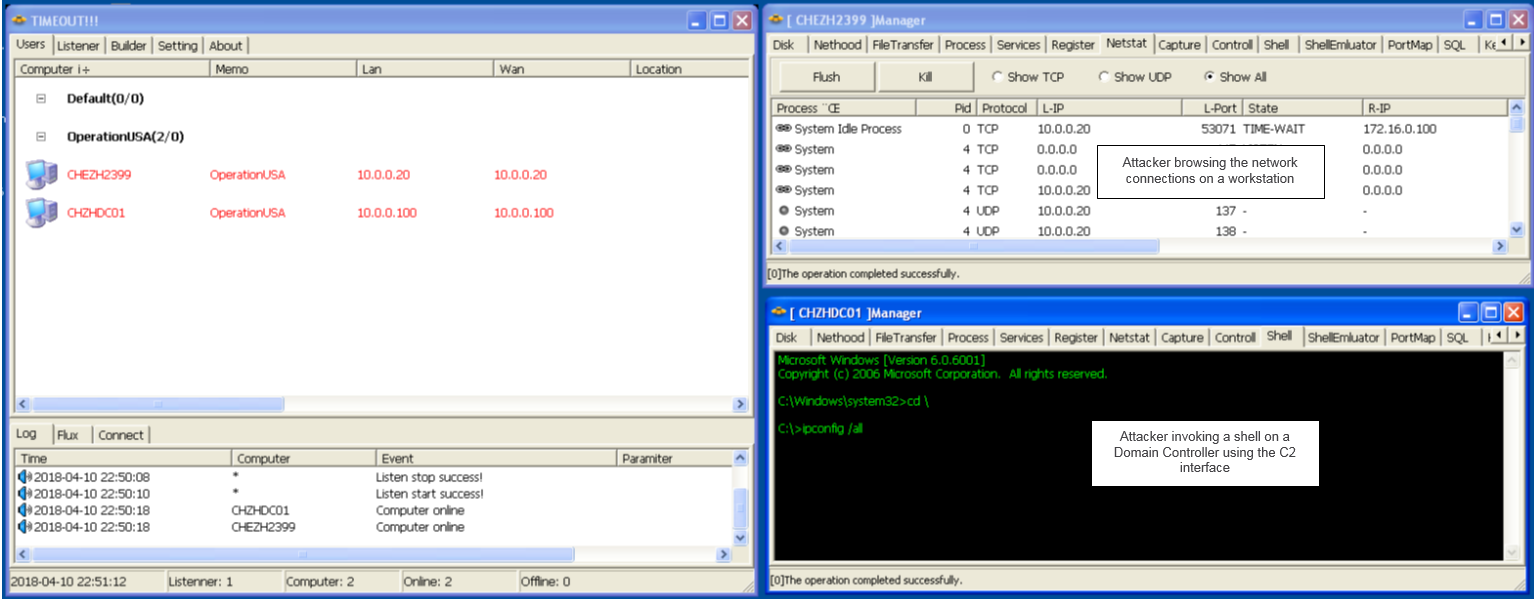Viewport: 1535px width, 599px height.
Task: Collapse the OperationUSA(2/0) group
Action: 41,137
